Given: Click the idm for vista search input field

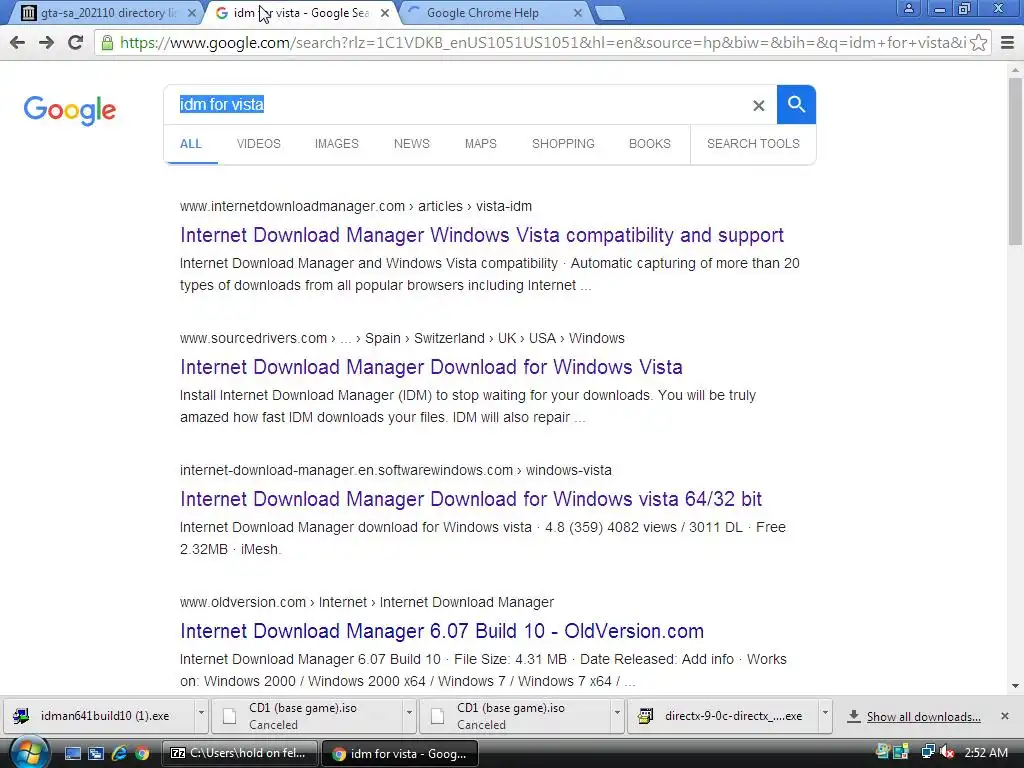Looking at the screenshot, I should (457, 104).
